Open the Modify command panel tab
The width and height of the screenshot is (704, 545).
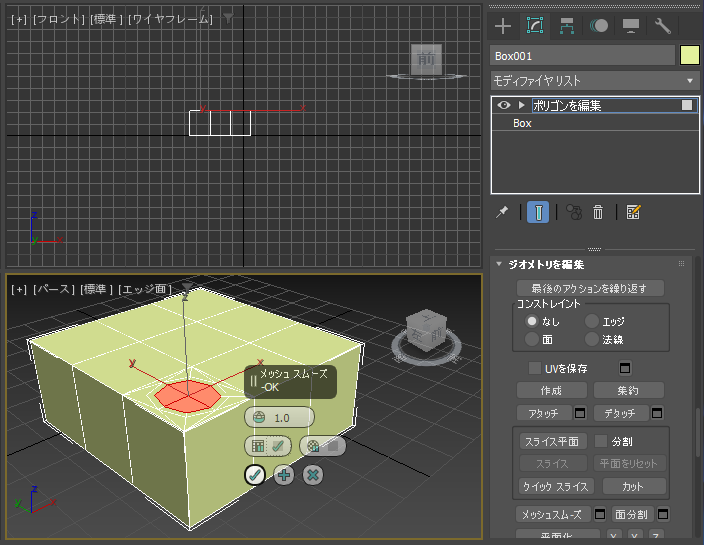[x=534, y=26]
